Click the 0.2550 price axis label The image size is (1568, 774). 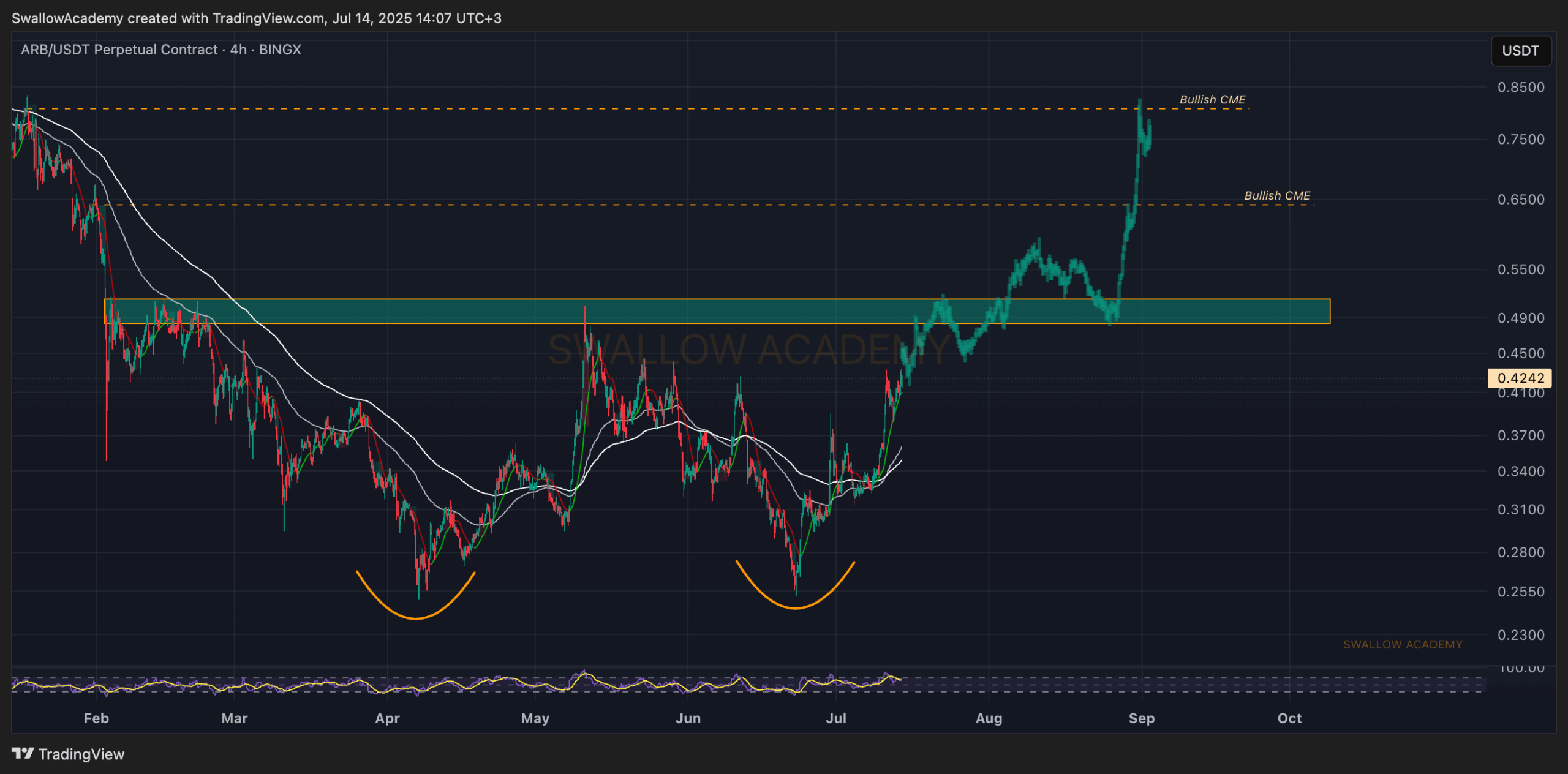pos(1521,592)
